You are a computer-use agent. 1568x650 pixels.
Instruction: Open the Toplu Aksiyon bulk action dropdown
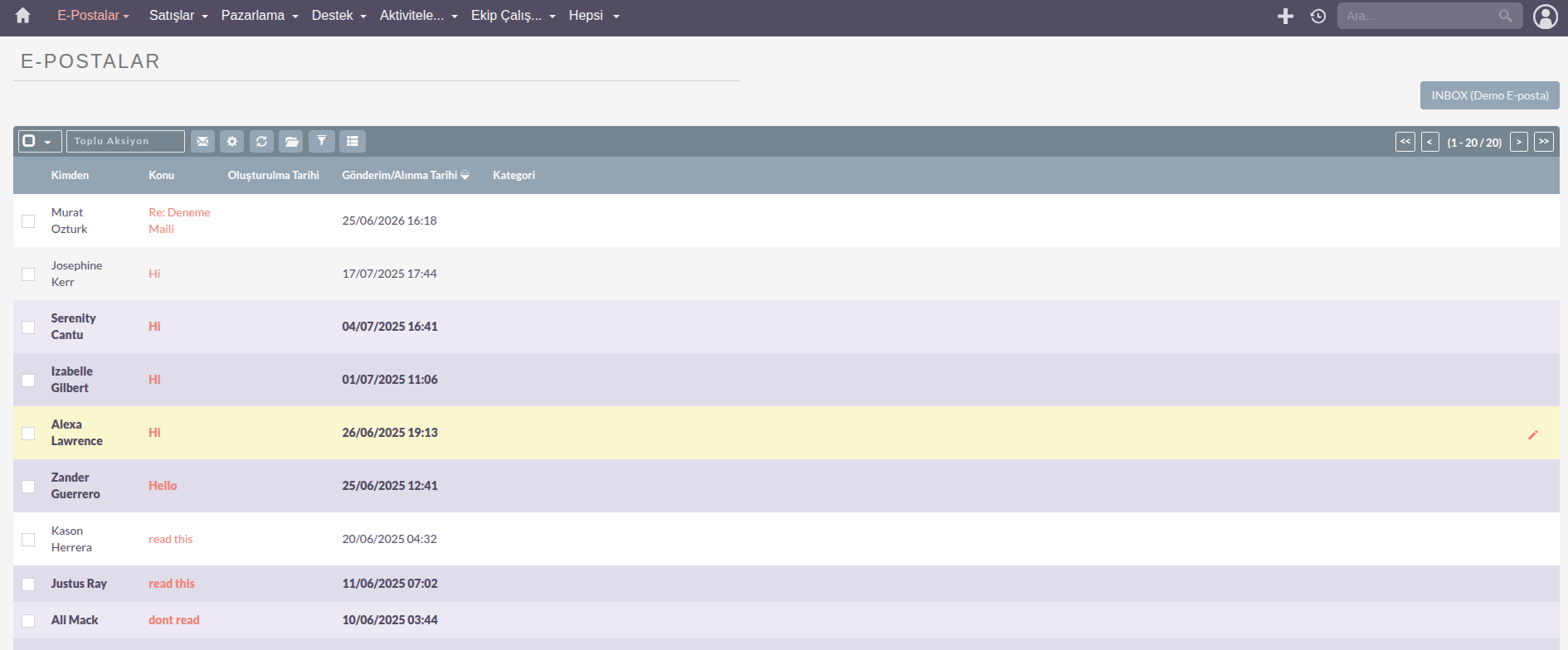pos(125,142)
